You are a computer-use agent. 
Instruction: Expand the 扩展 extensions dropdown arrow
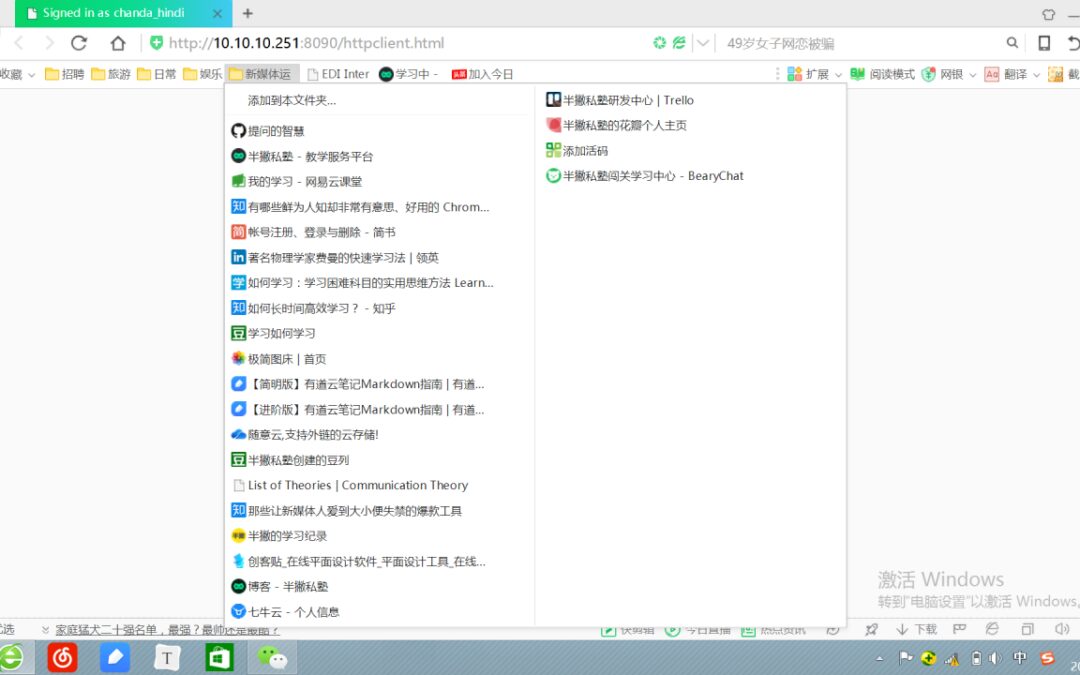pyautogui.click(x=838, y=74)
